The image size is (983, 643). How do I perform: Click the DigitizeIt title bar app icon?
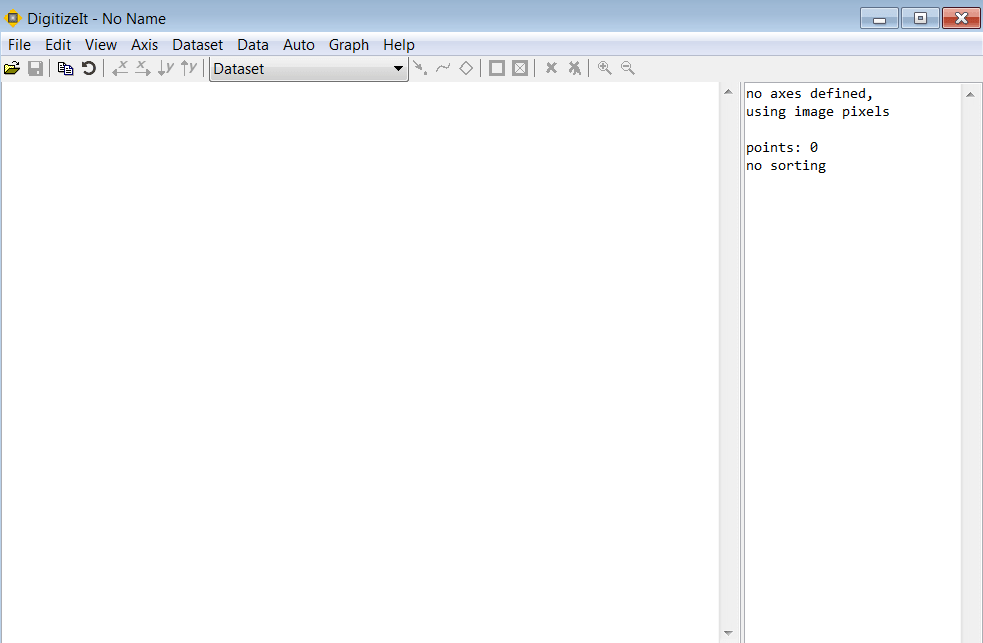[x=13, y=18]
